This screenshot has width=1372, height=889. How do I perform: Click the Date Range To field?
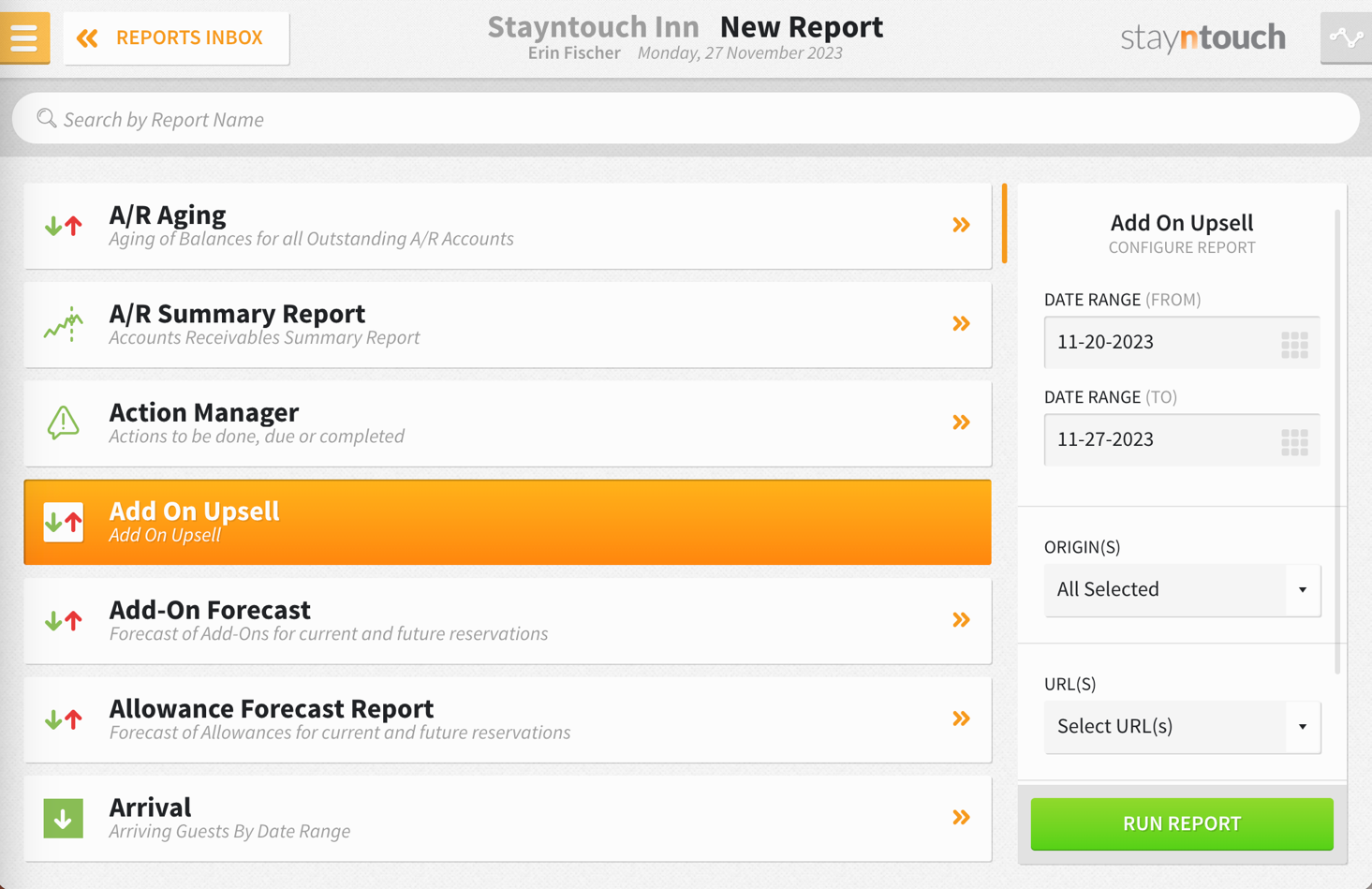click(1182, 439)
